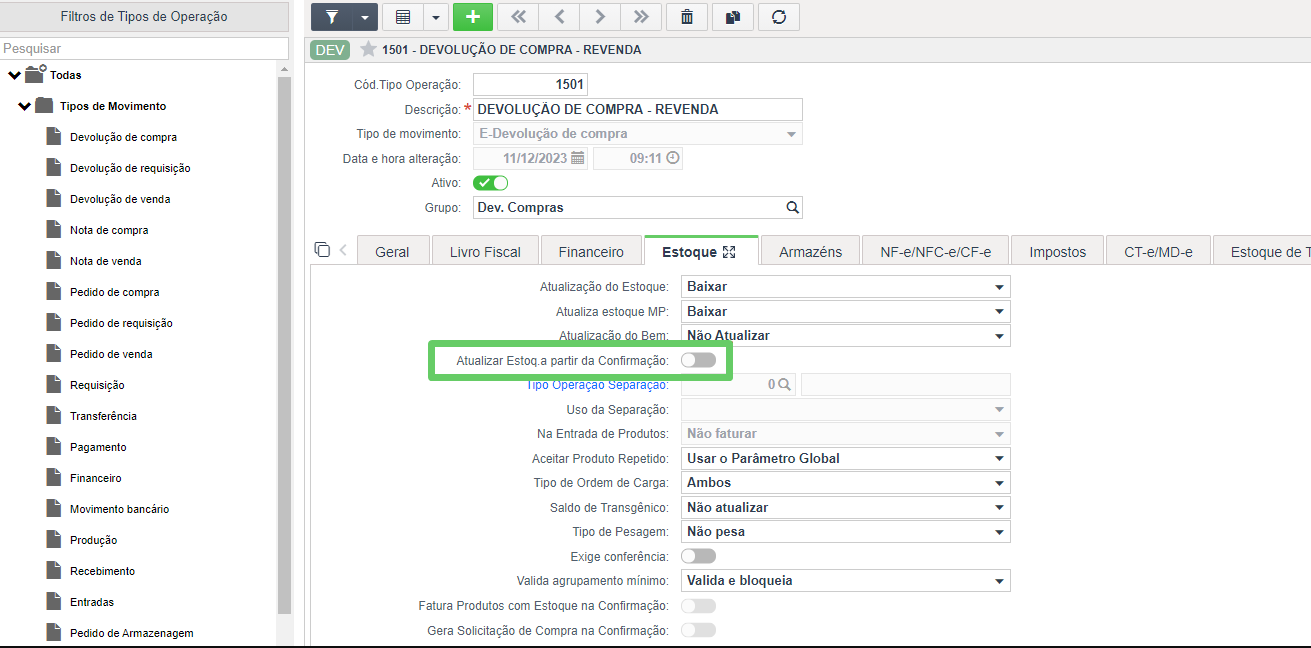Select Pedido de compra item
Viewport: 1311px width, 648px height.
coord(115,292)
